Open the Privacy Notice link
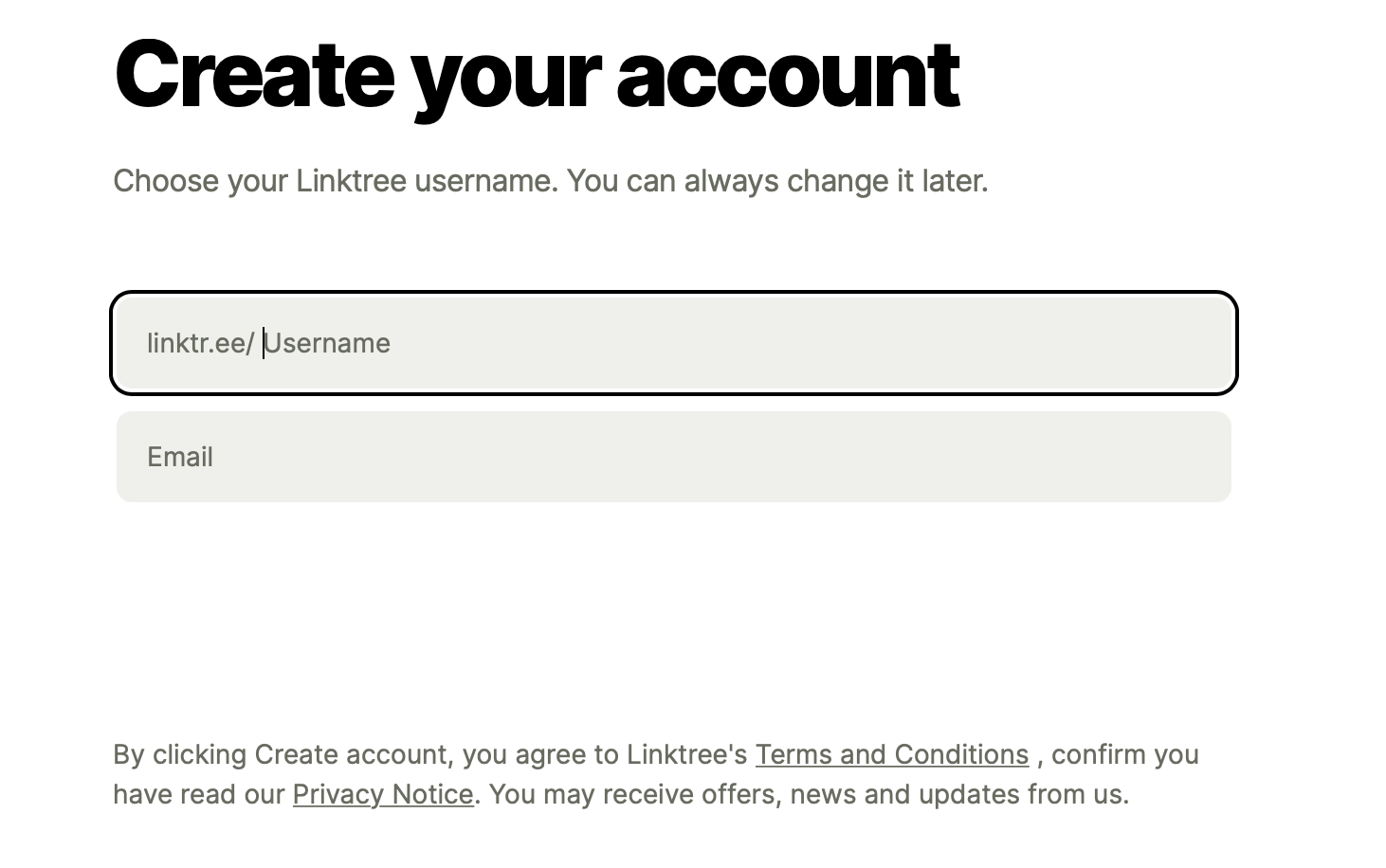 383,794
